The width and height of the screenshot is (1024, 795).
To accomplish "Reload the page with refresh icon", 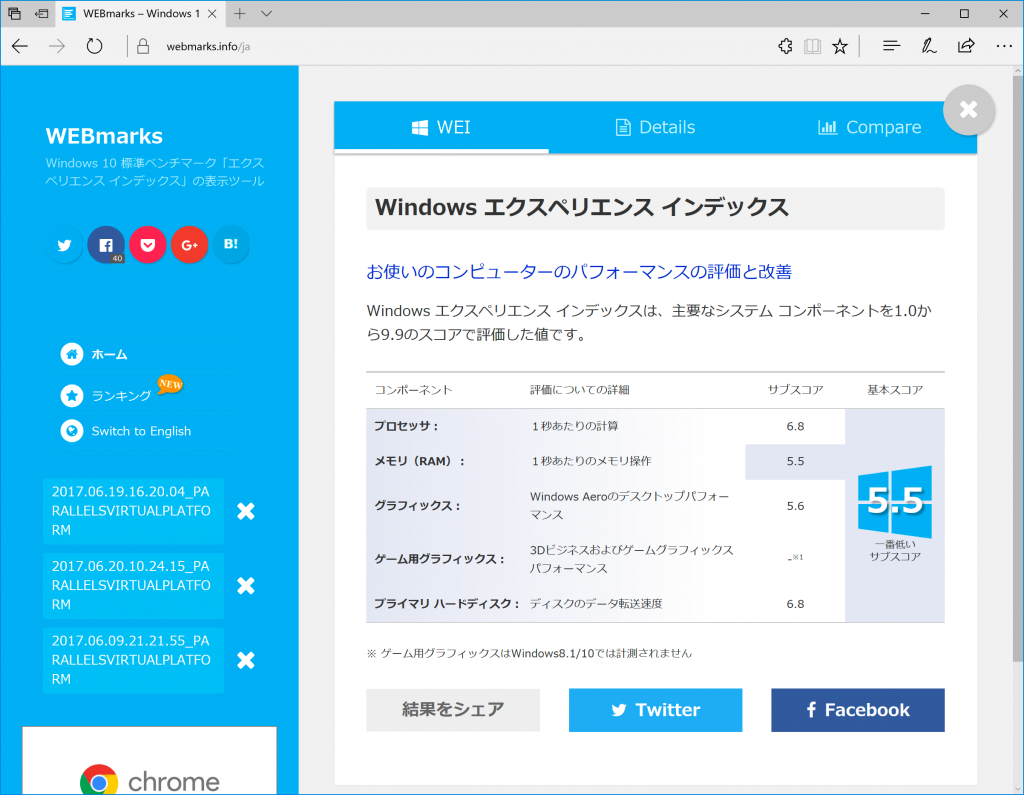I will 95,46.
